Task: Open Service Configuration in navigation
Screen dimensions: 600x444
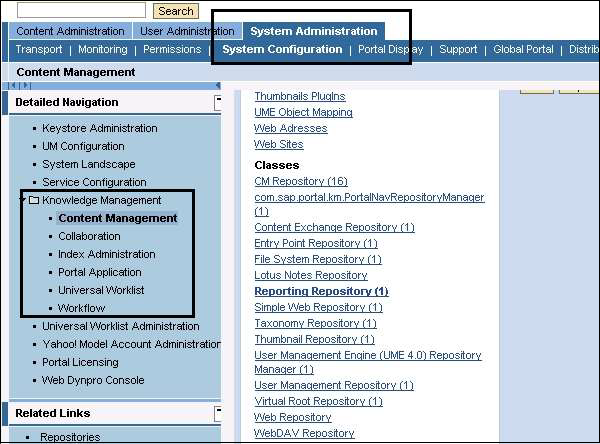Action: coord(94,182)
